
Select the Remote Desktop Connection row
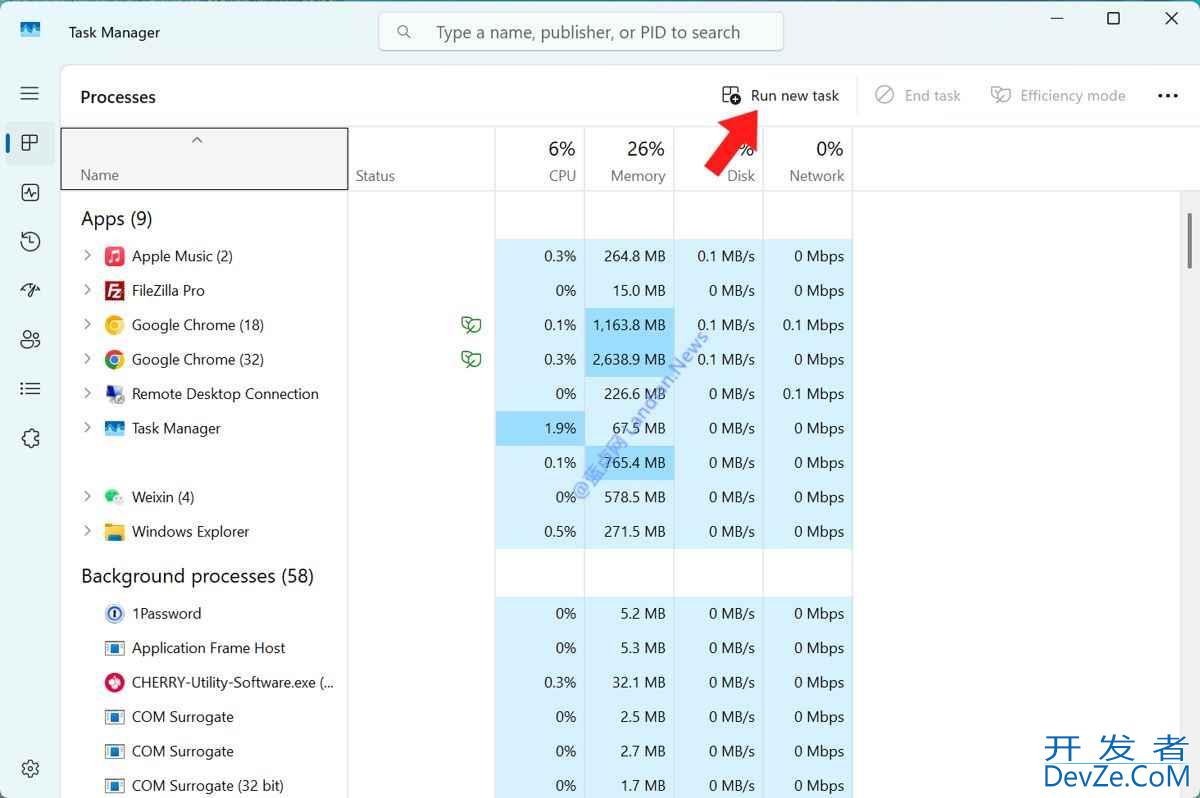224,394
